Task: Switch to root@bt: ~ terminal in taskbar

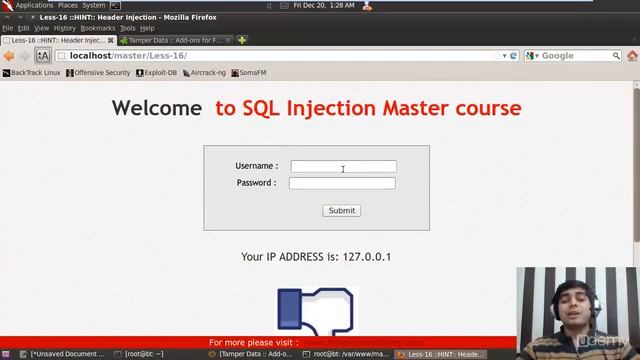Action: coord(139,354)
